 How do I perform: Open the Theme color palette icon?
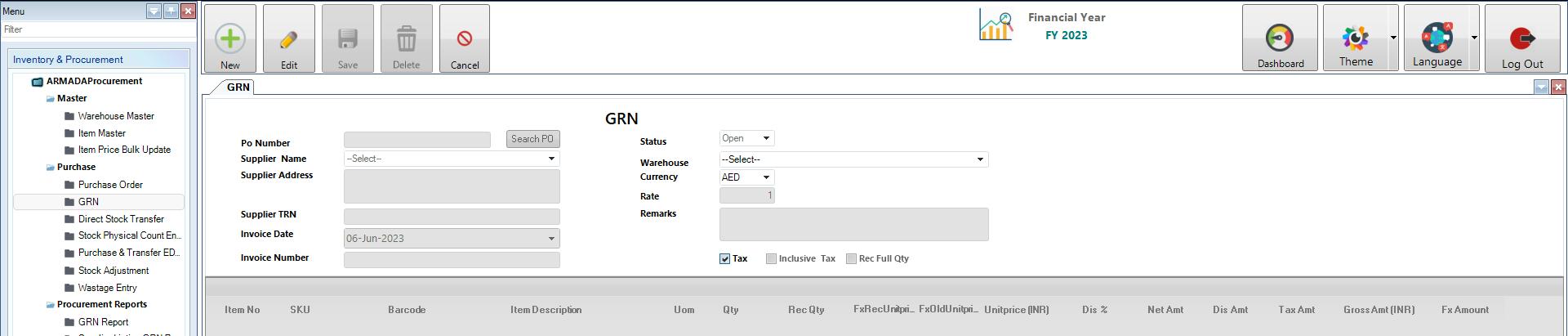tap(1355, 38)
